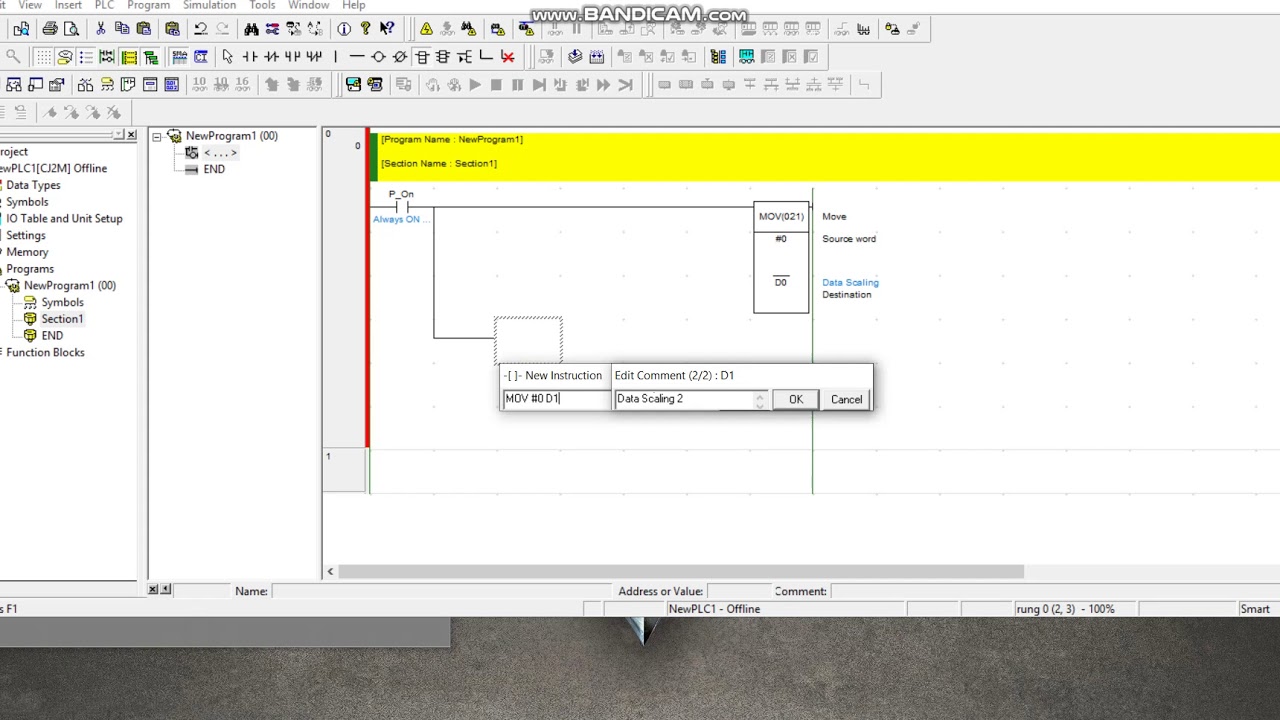Select Symbols under NewProgram1 in tree
Image resolution: width=1280 pixels, height=720 pixels.
(62, 302)
